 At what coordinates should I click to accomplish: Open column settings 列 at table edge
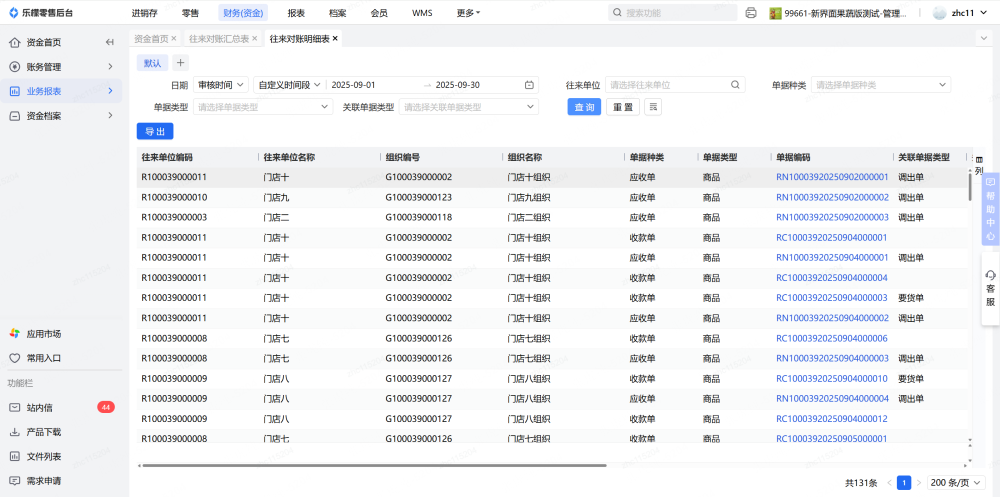pos(978,166)
